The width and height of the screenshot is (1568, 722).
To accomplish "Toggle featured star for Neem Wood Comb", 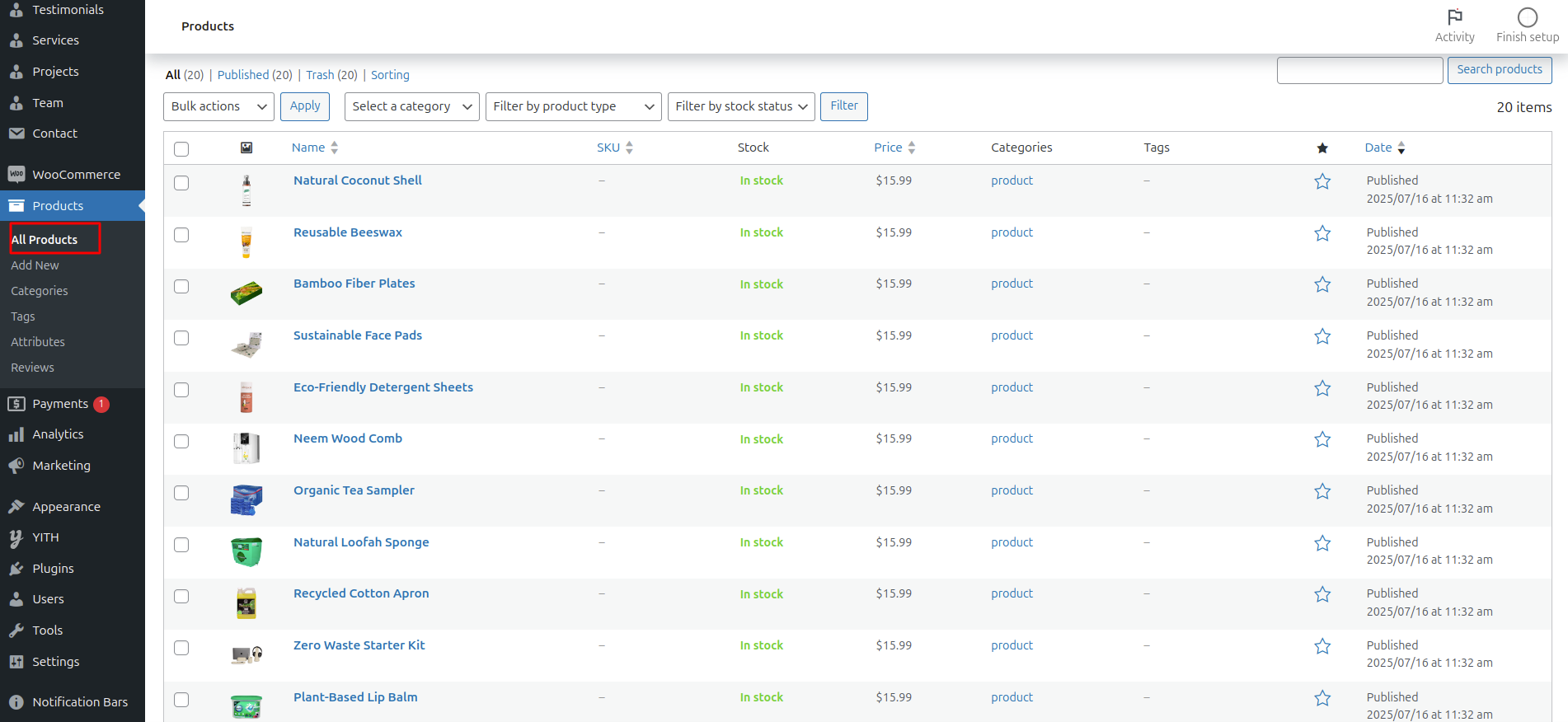I will click(x=1322, y=439).
